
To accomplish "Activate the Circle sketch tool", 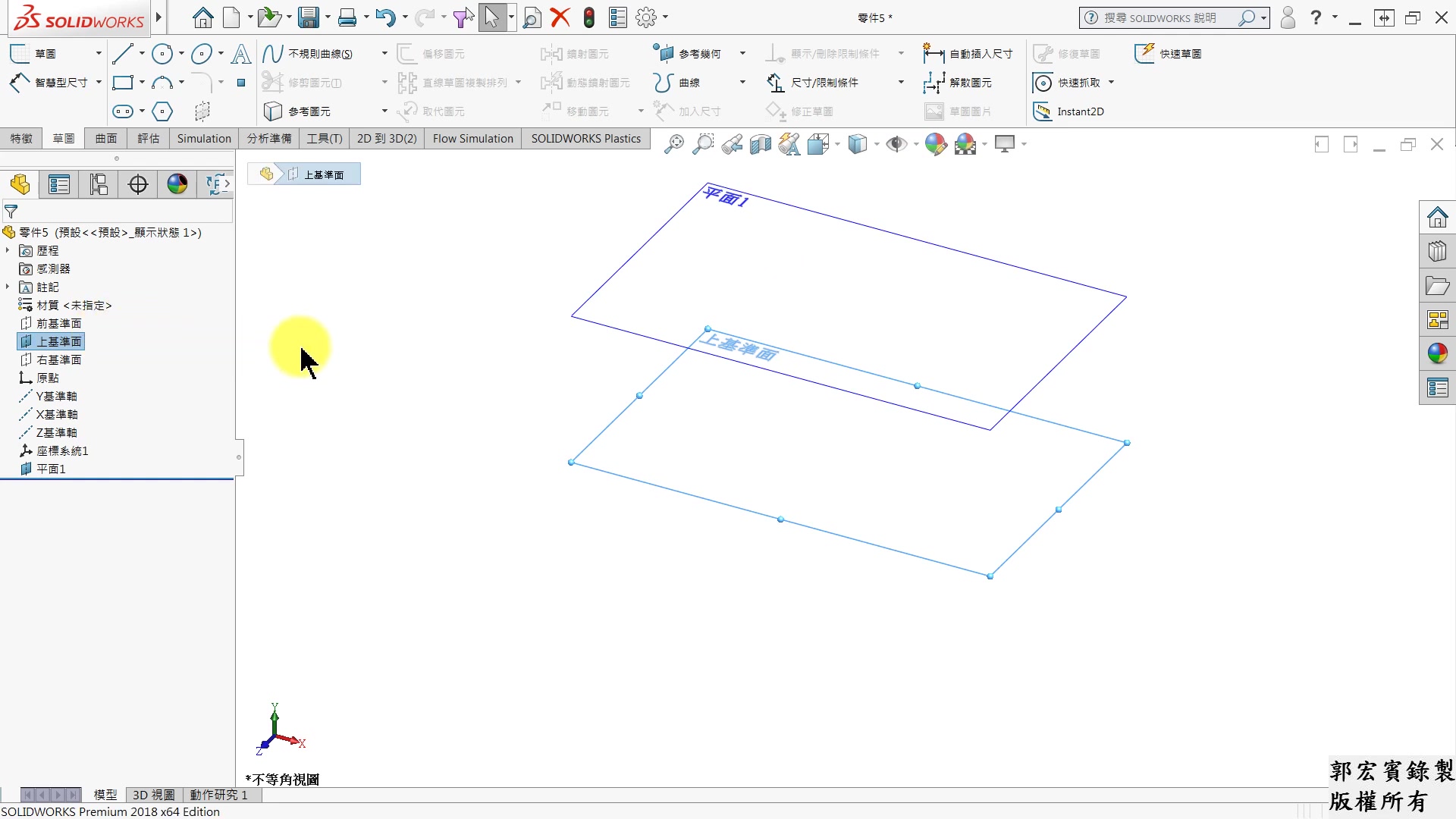I will (162, 53).
